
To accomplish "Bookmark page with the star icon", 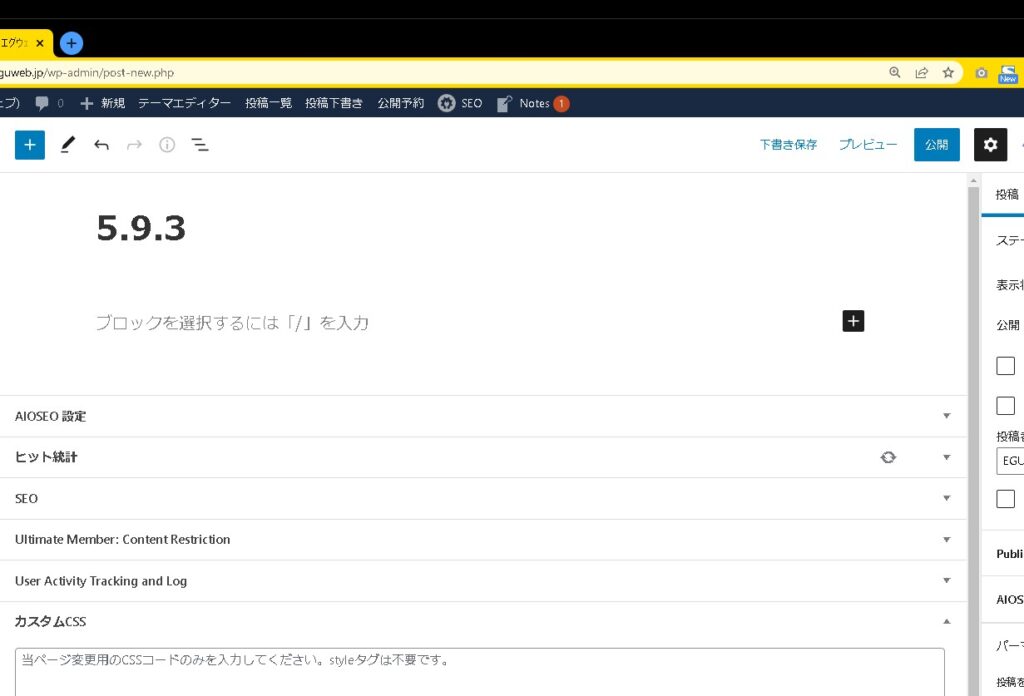I will (x=948, y=73).
